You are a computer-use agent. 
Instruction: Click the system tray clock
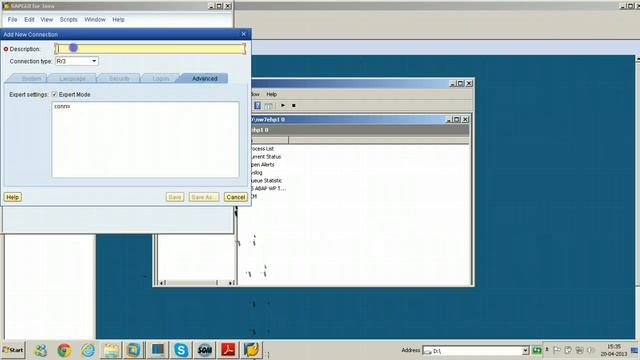[613, 350]
